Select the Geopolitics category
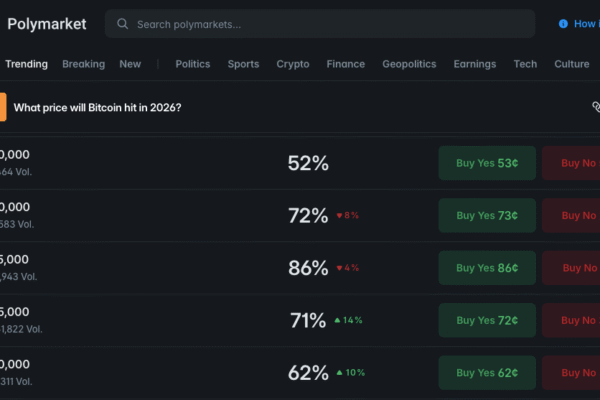 coord(409,64)
